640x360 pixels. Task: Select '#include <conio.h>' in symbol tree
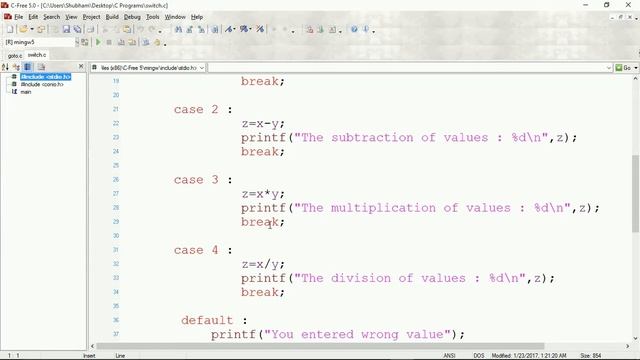click(42, 84)
